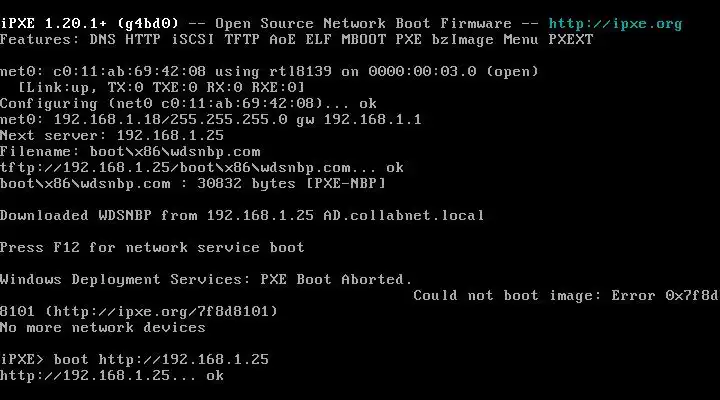720x400 pixels.
Task: Click the iPXE 1.20.1+ version text
Action: click(53, 23)
